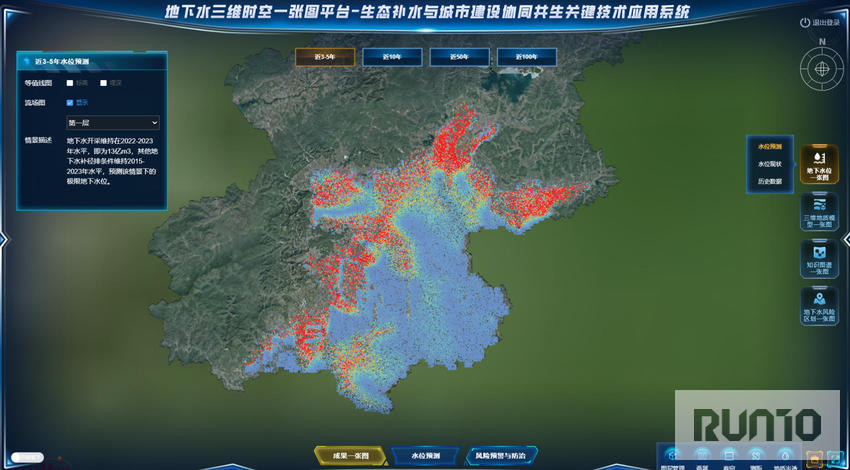Click the 近3-5年水位预测 panel title icon
The height and width of the screenshot is (470, 850).
(26, 62)
